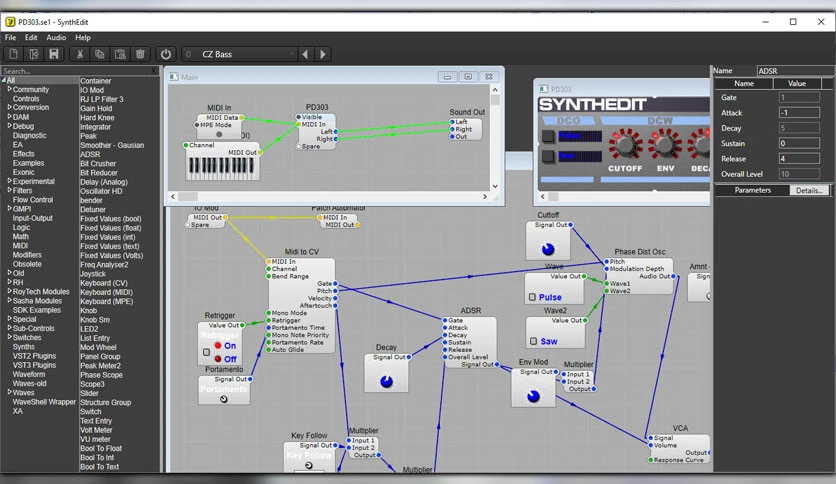Open the Edit menu

point(31,37)
